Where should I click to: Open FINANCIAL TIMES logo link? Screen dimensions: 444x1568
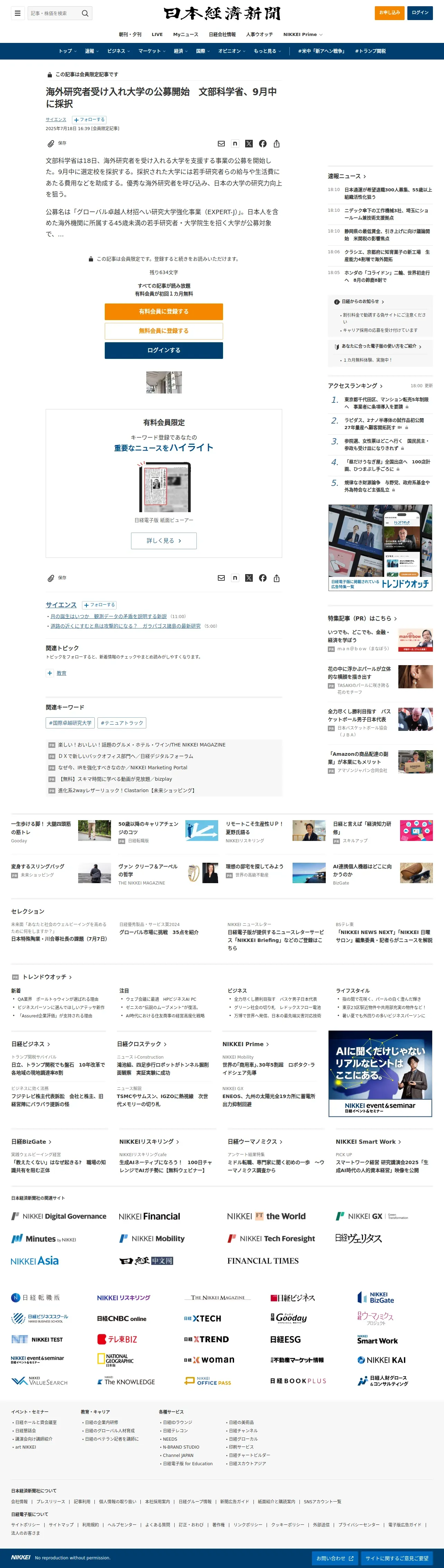pos(263,1261)
